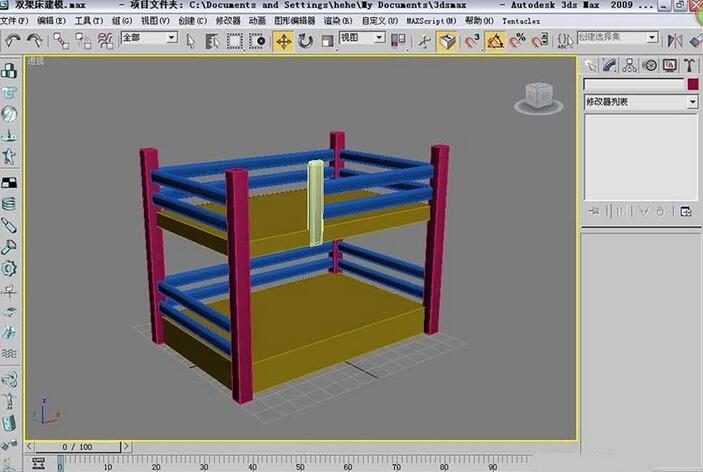Click the Cloth Collection t-shirt icon
The image size is (703, 472).
(9, 92)
